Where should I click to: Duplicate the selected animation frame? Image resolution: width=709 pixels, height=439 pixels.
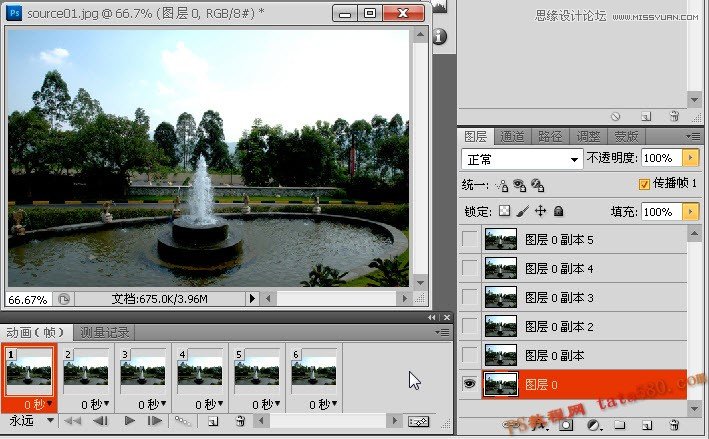coord(213,422)
